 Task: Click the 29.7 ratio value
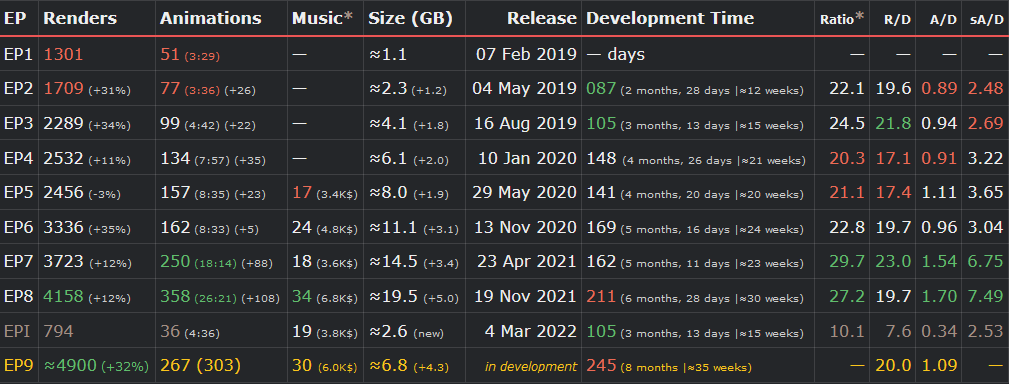point(847,262)
